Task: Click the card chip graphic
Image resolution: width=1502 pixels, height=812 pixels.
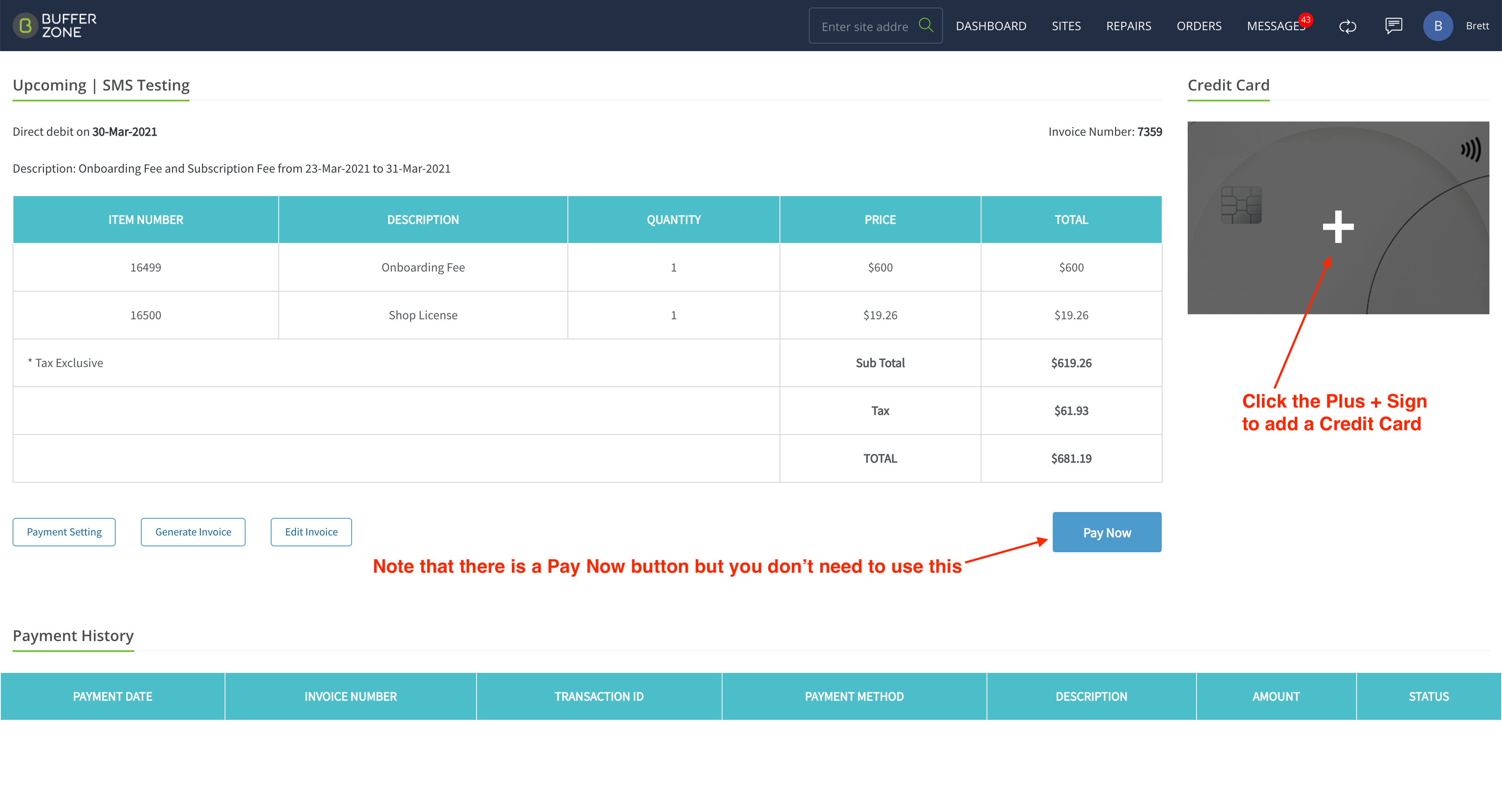Action: point(1241,205)
